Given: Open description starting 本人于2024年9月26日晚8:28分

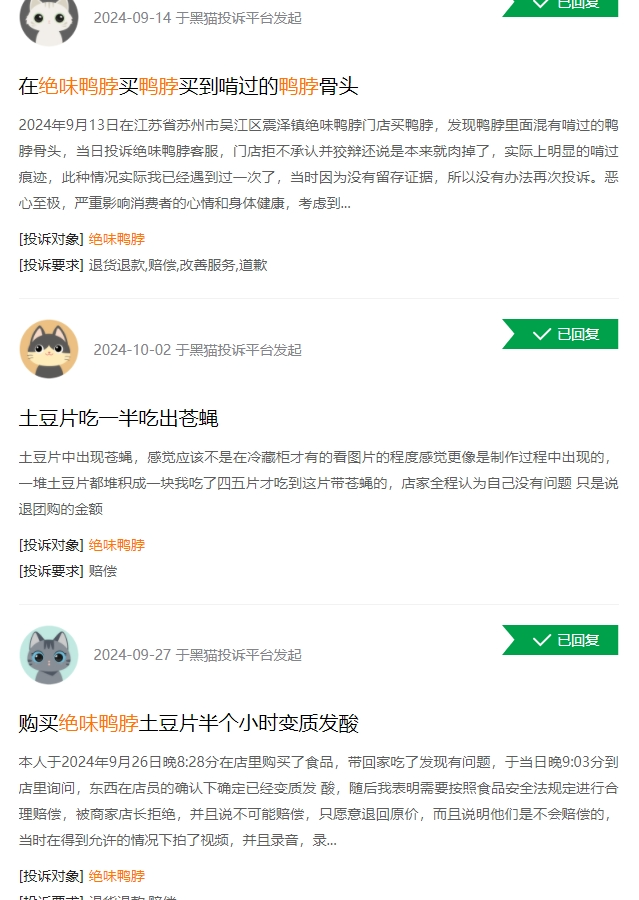Looking at the screenshot, I should pos(319,801).
